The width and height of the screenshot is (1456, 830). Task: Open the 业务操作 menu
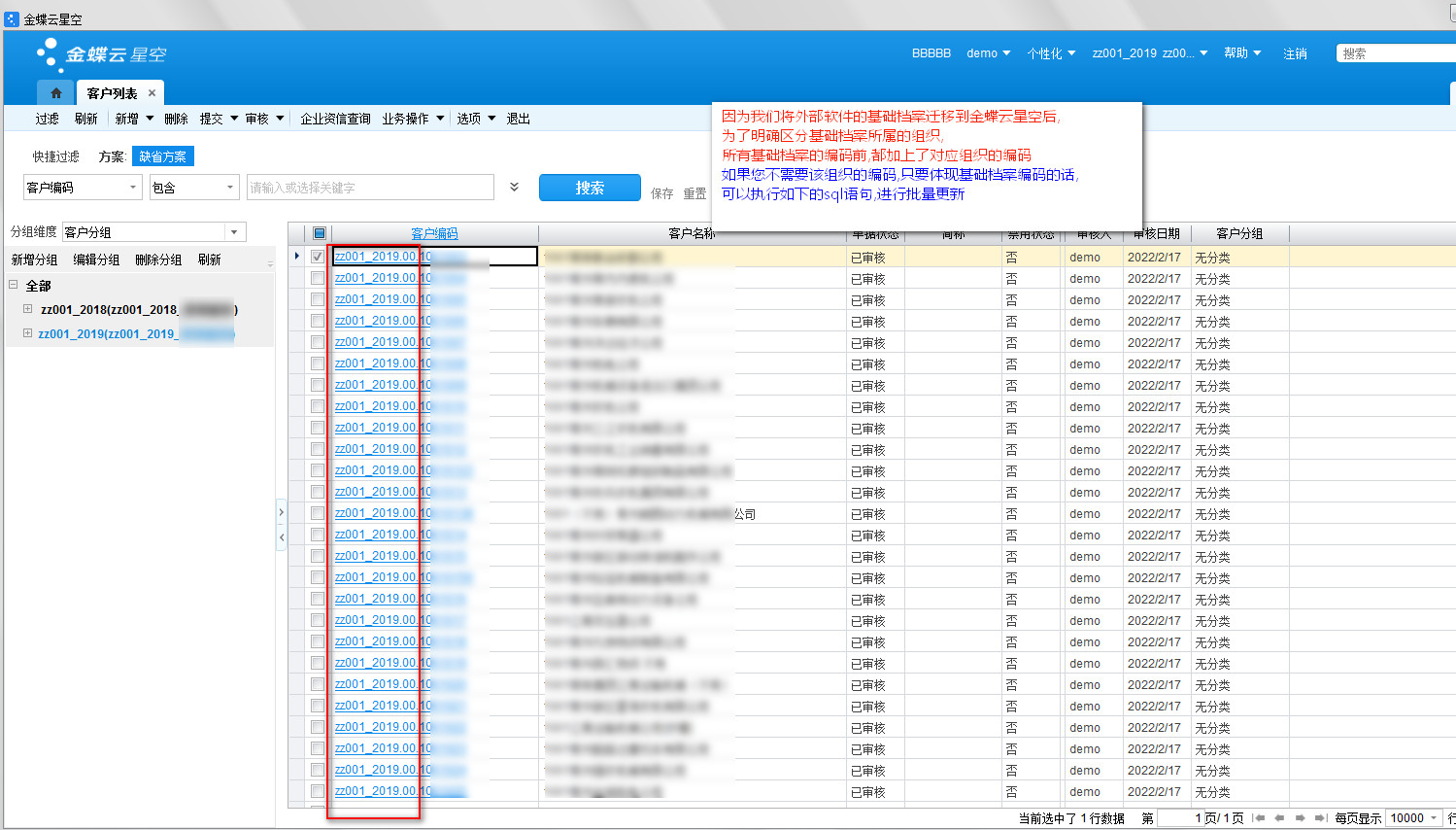pos(412,119)
